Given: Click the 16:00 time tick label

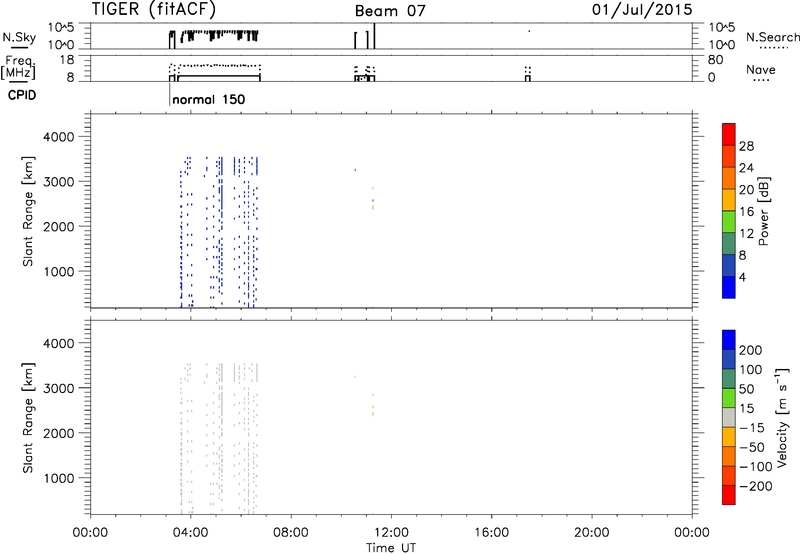Looking at the screenshot, I should pyautogui.click(x=491, y=533).
